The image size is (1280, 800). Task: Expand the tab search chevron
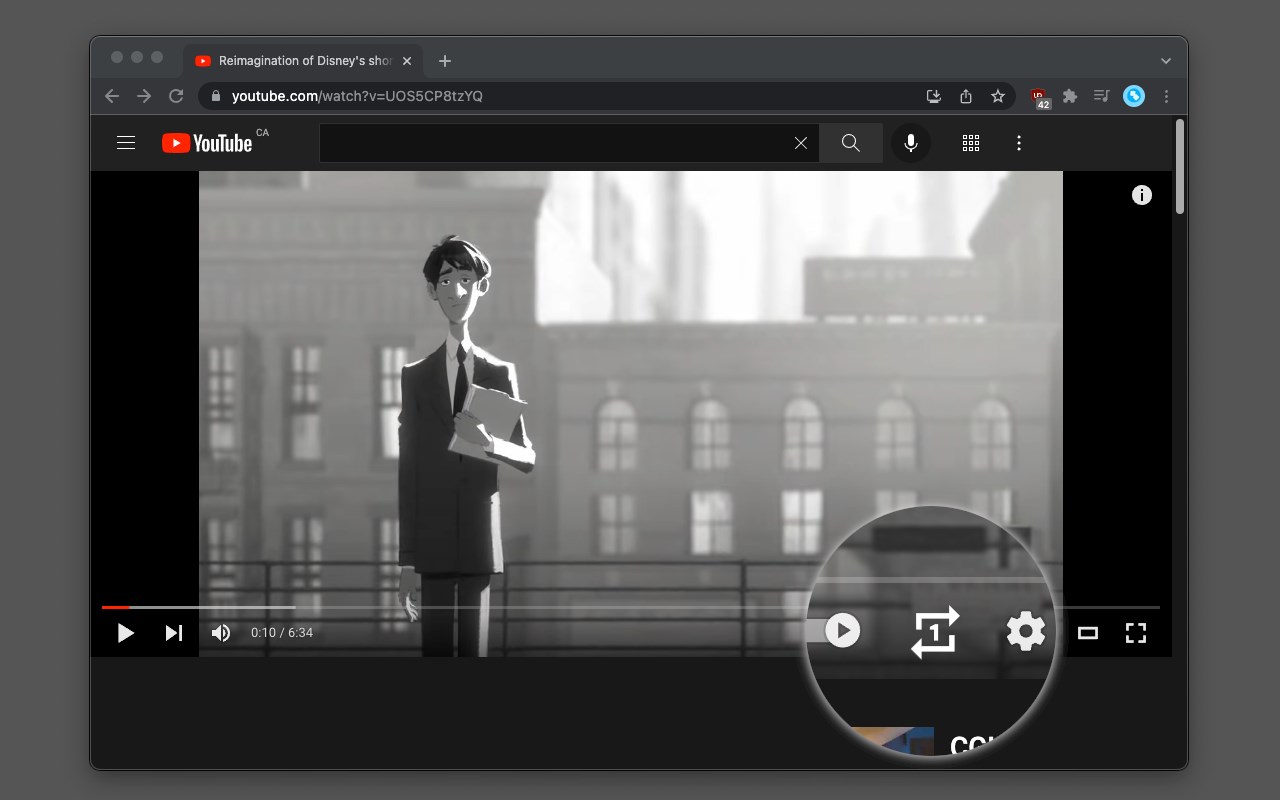(x=1166, y=61)
